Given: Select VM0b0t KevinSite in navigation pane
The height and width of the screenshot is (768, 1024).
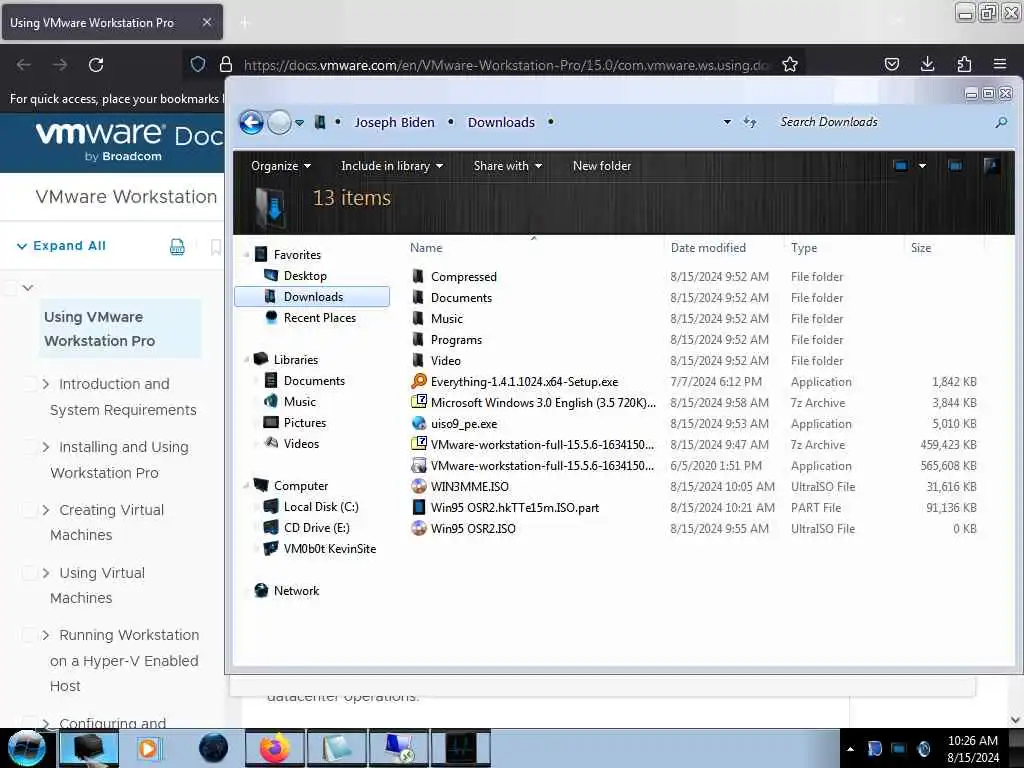Looking at the screenshot, I should pos(329,549).
